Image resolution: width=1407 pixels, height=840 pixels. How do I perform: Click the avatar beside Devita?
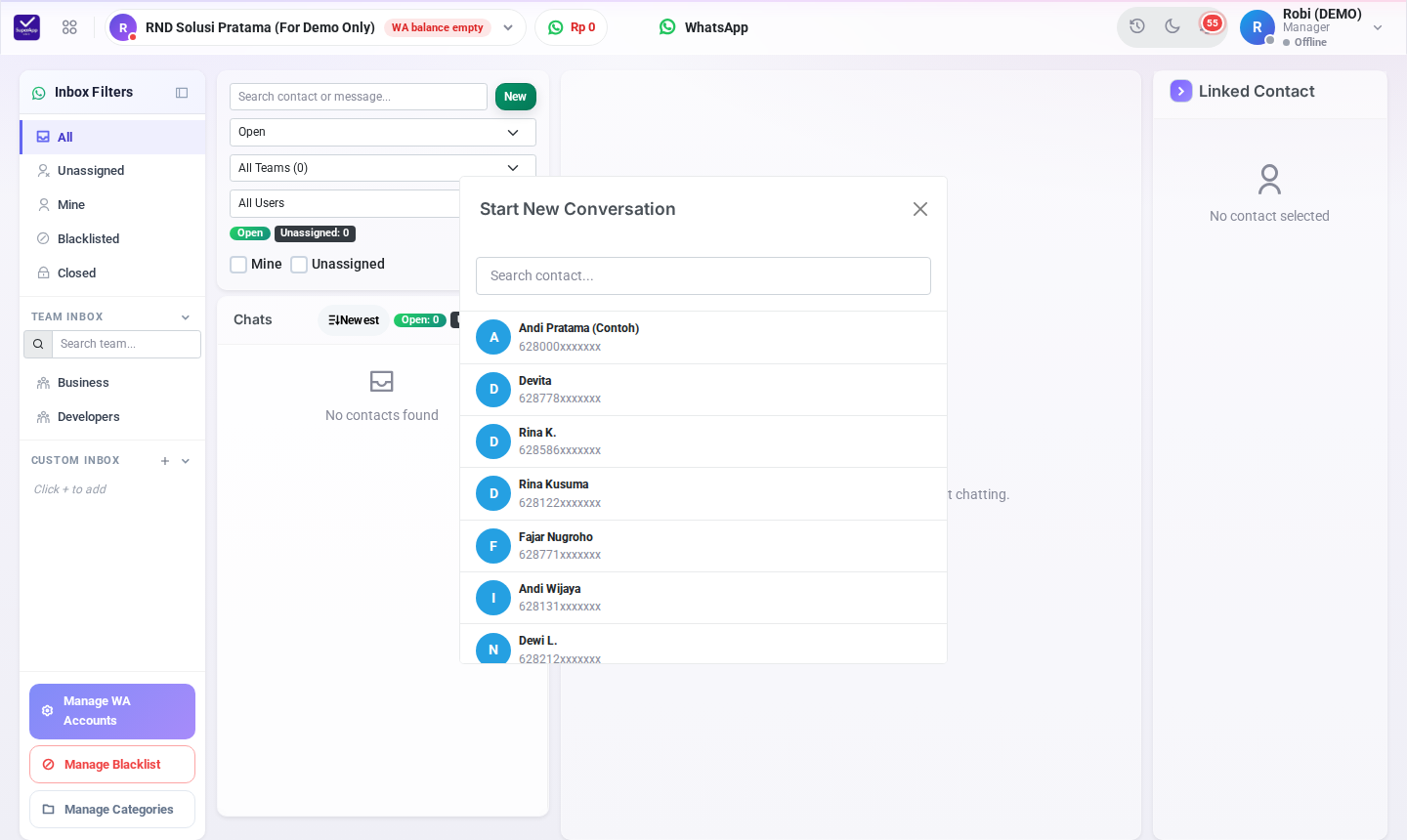click(x=493, y=390)
